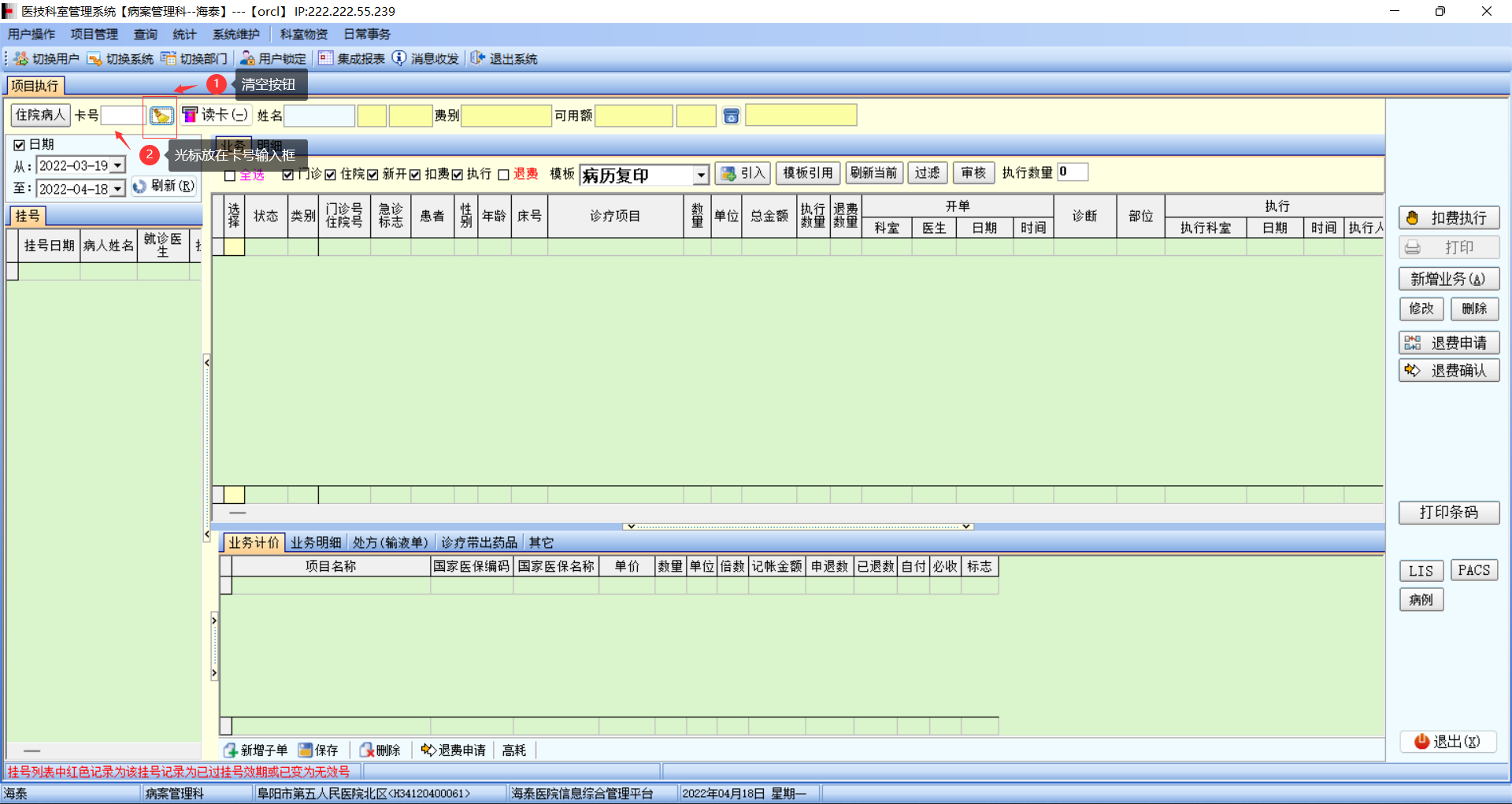Screen dimensions: 1512x804
Task: Open the 科室物资 menu
Action: (x=304, y=35)
